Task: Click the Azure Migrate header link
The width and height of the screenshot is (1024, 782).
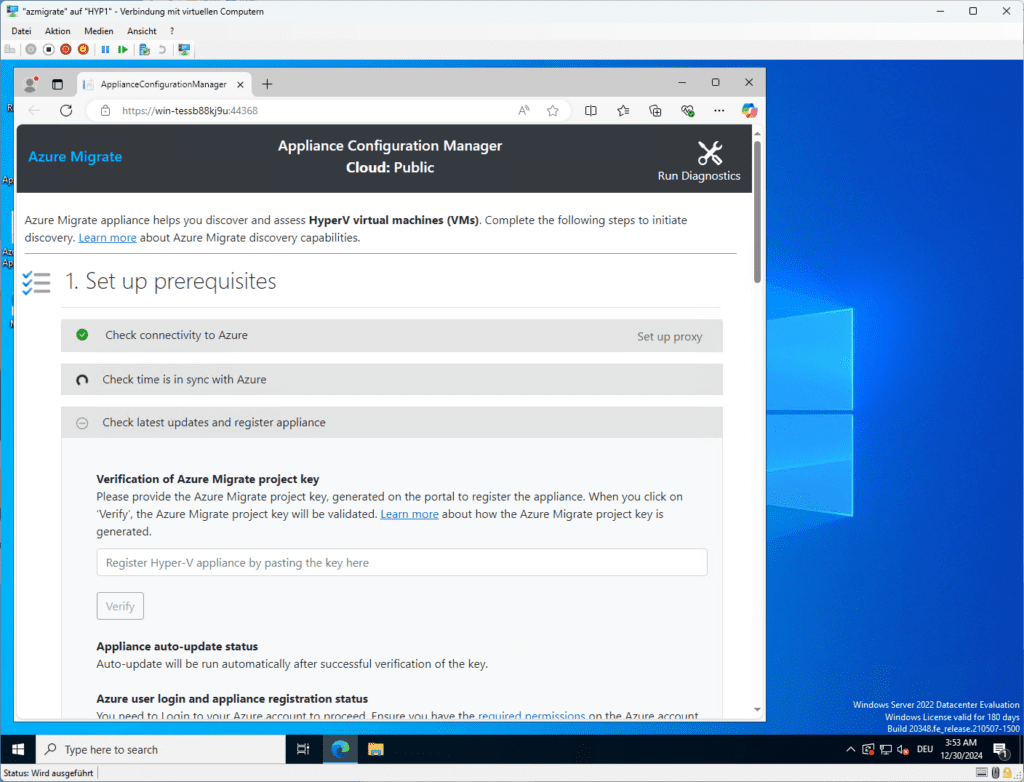Action: [x=75, y=157]
